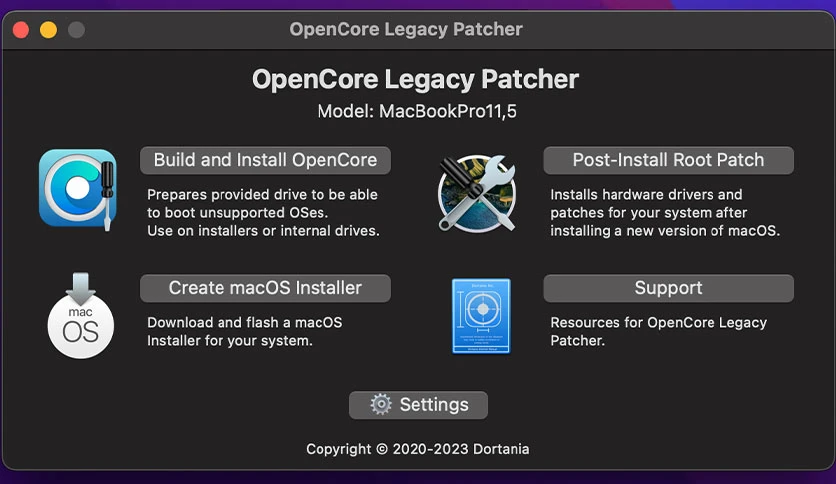This screenshot has width=836, height=484.
Task: Close the OpenCore Legacy Patcher window
Action: pos(21,30)
